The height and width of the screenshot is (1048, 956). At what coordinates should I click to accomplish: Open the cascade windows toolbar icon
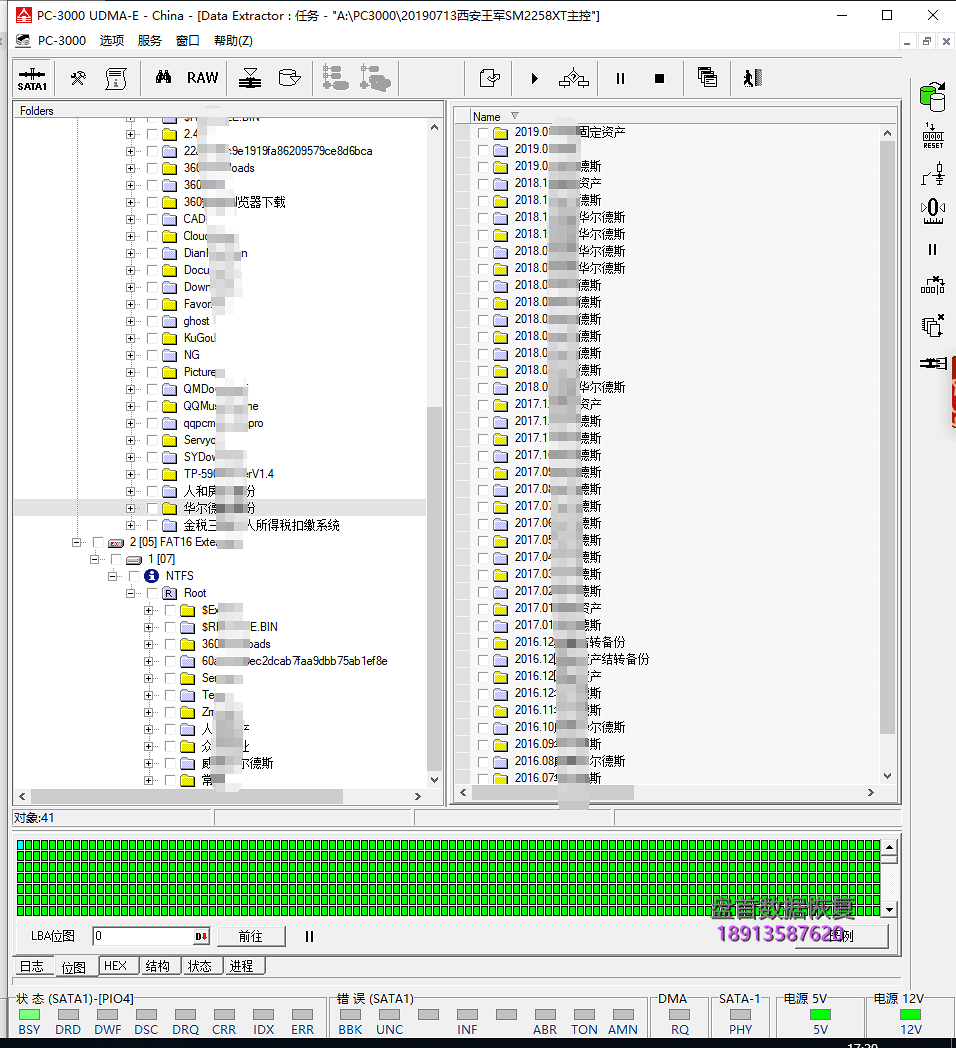(707, 78)
